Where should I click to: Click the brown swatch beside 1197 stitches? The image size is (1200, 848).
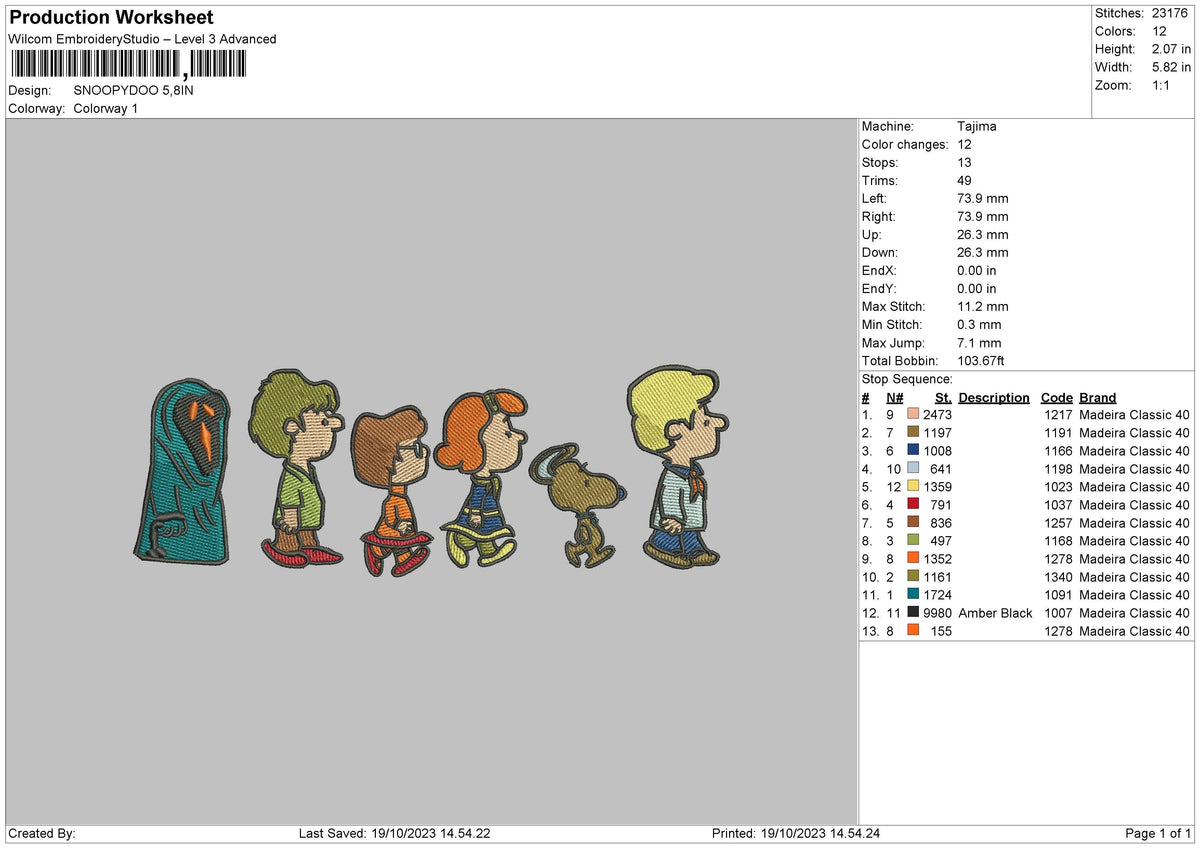(913, 433)
